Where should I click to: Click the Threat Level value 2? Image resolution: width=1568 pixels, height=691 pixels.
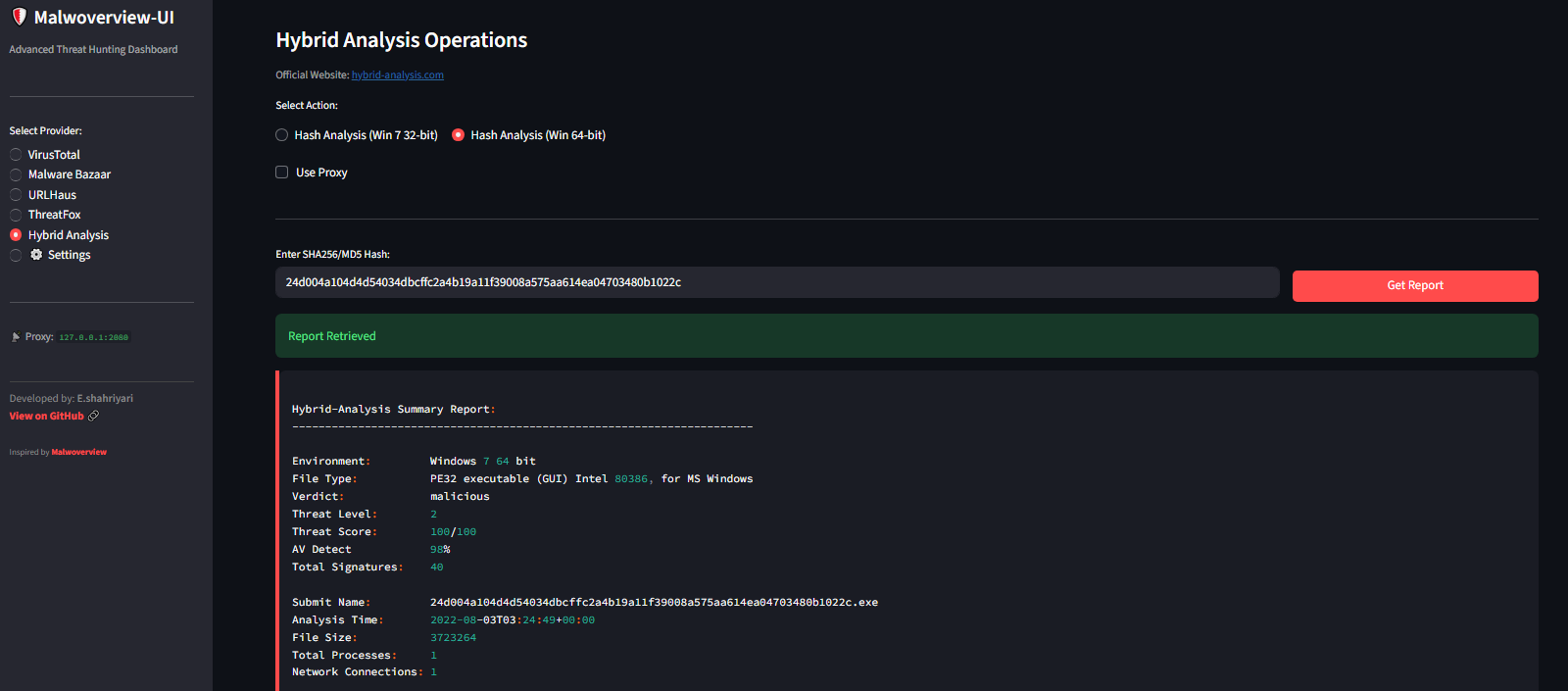tap(434, 515)
